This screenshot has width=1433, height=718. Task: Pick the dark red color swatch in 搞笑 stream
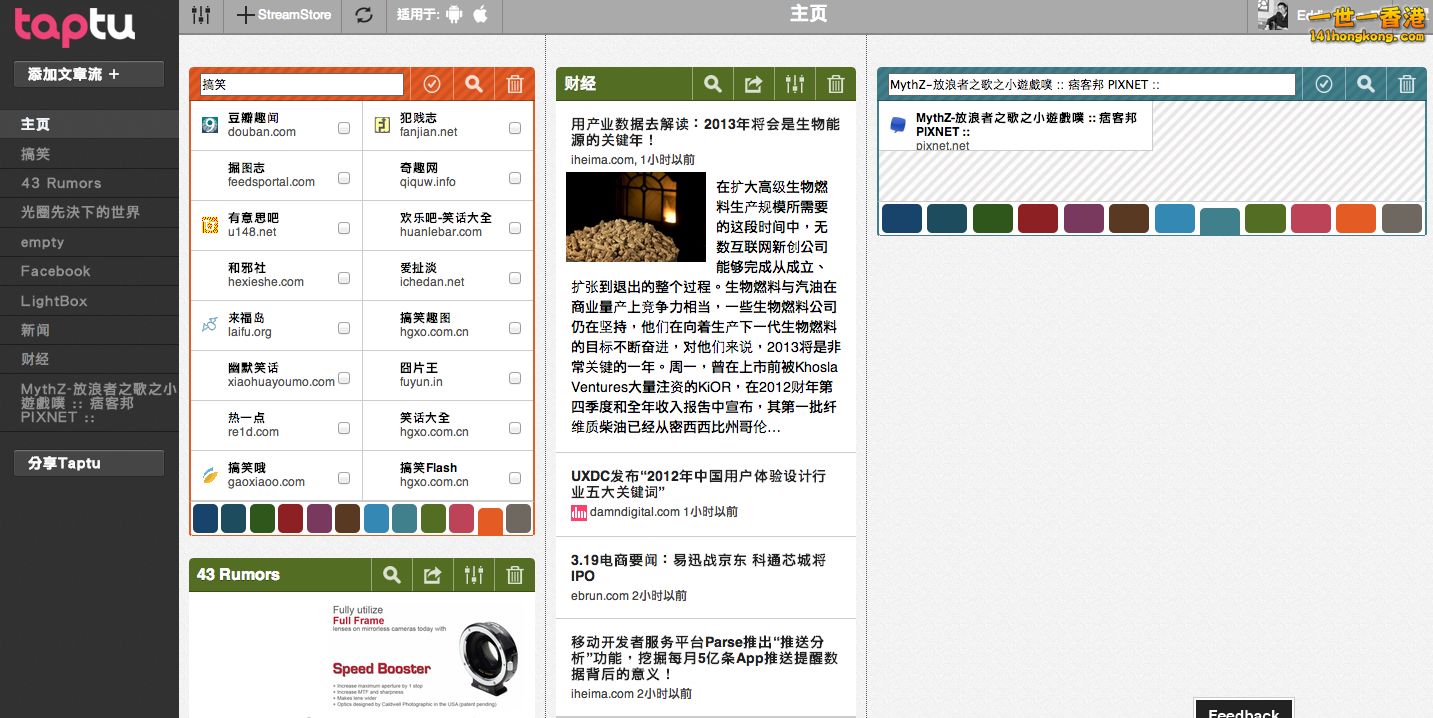[290, 518]
